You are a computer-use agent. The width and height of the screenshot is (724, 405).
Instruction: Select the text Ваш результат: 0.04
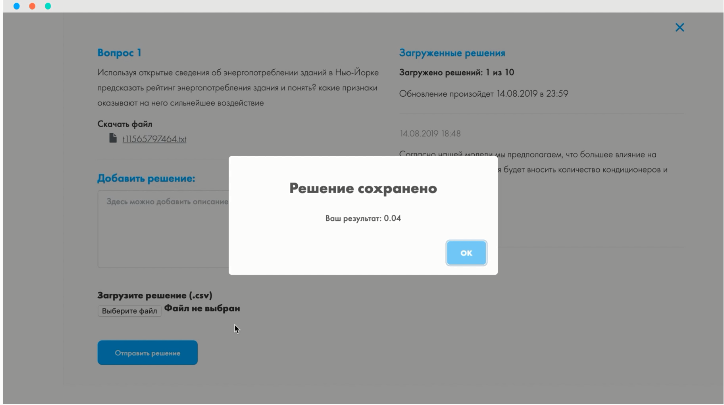click(x=363, y=218)
